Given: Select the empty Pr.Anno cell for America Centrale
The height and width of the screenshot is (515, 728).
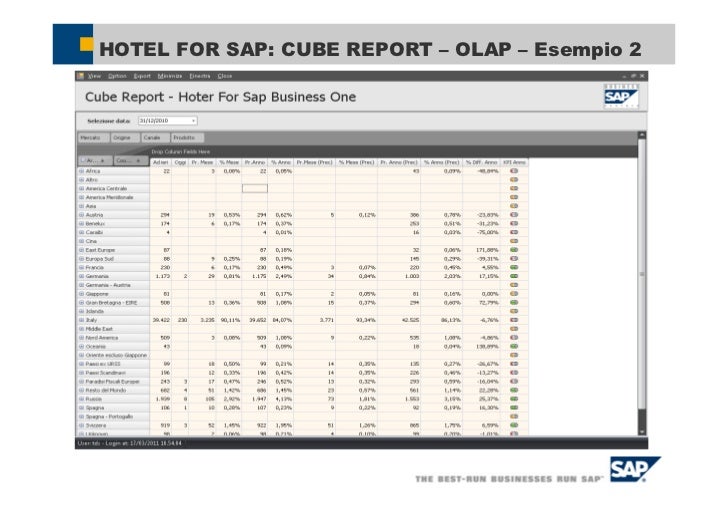Looking at the screenshot, I should 255,189.
